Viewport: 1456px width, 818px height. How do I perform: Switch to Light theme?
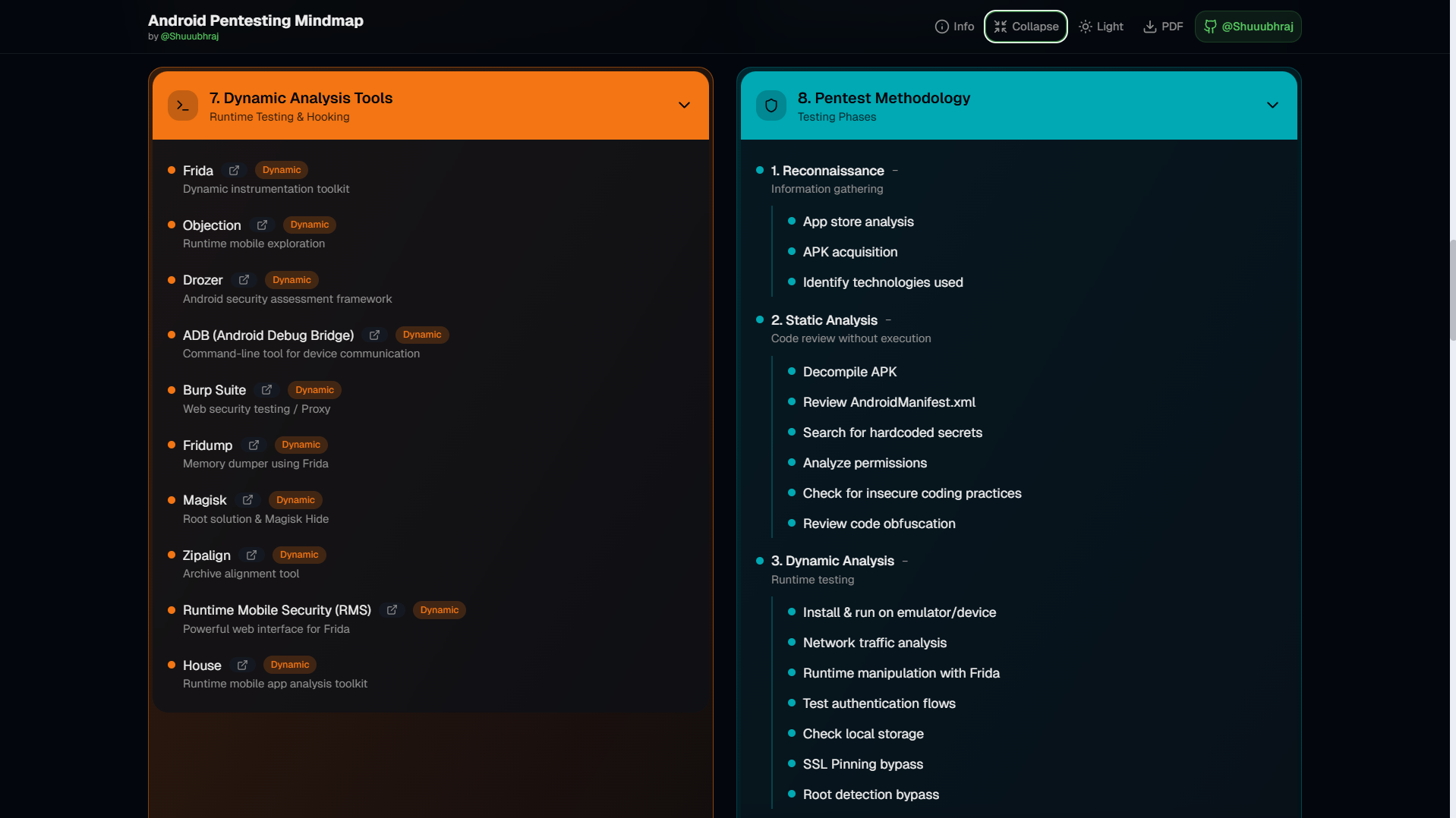pos(1101,27)
